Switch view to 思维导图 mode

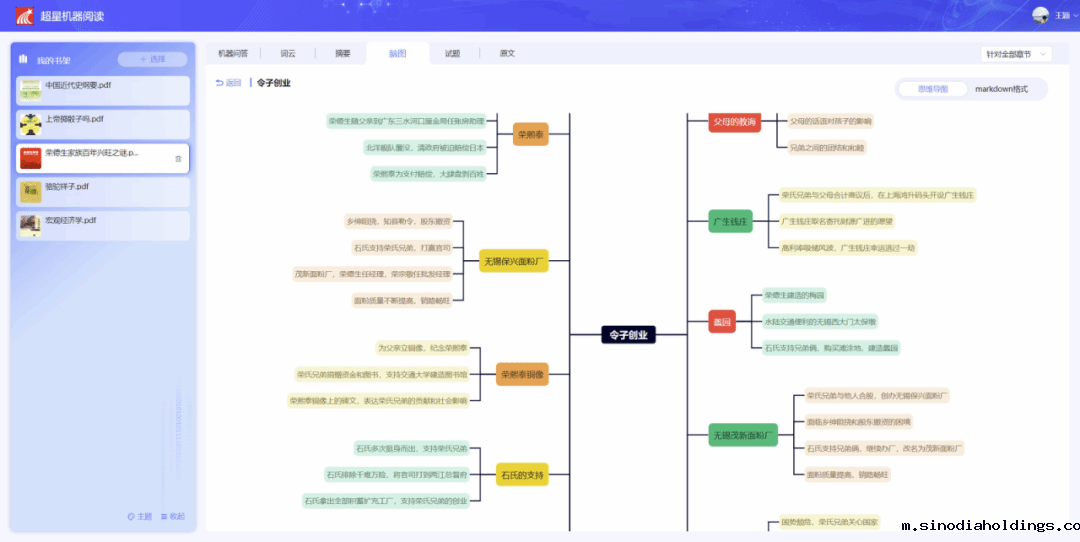[931, 89]
